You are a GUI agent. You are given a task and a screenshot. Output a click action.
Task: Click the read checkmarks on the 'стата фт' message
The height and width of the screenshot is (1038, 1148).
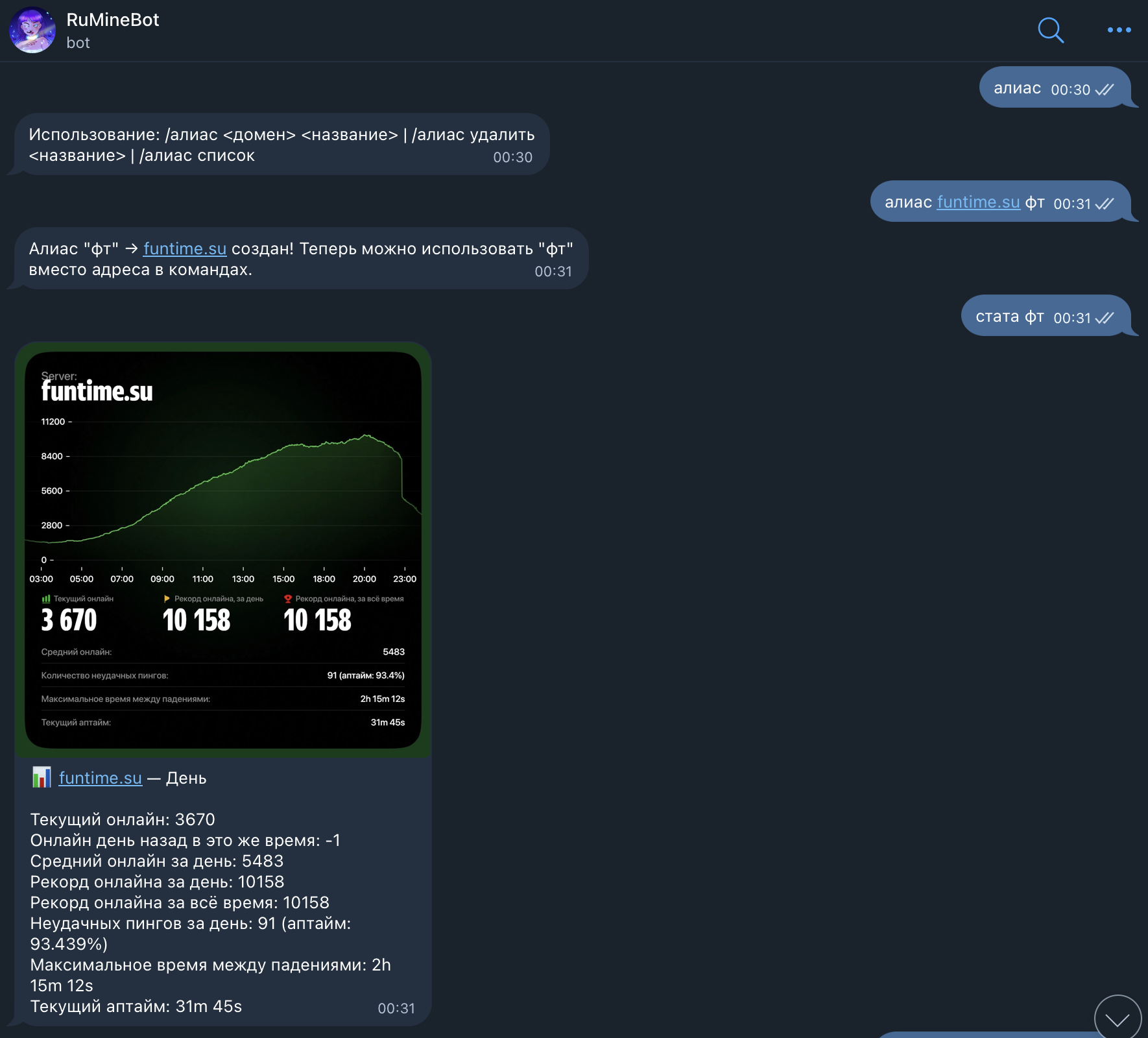tap(1104, 318)
